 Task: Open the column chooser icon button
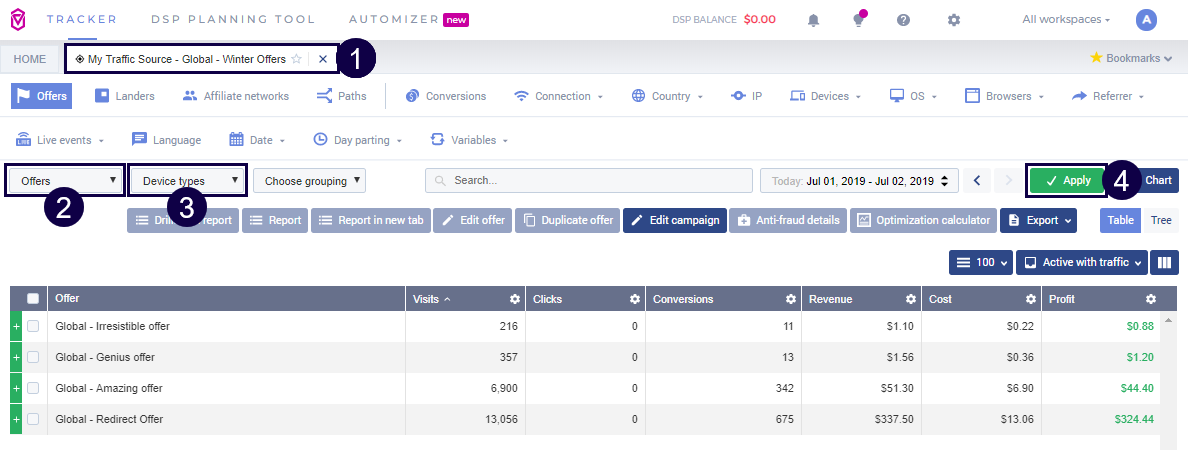(1164, 262)
